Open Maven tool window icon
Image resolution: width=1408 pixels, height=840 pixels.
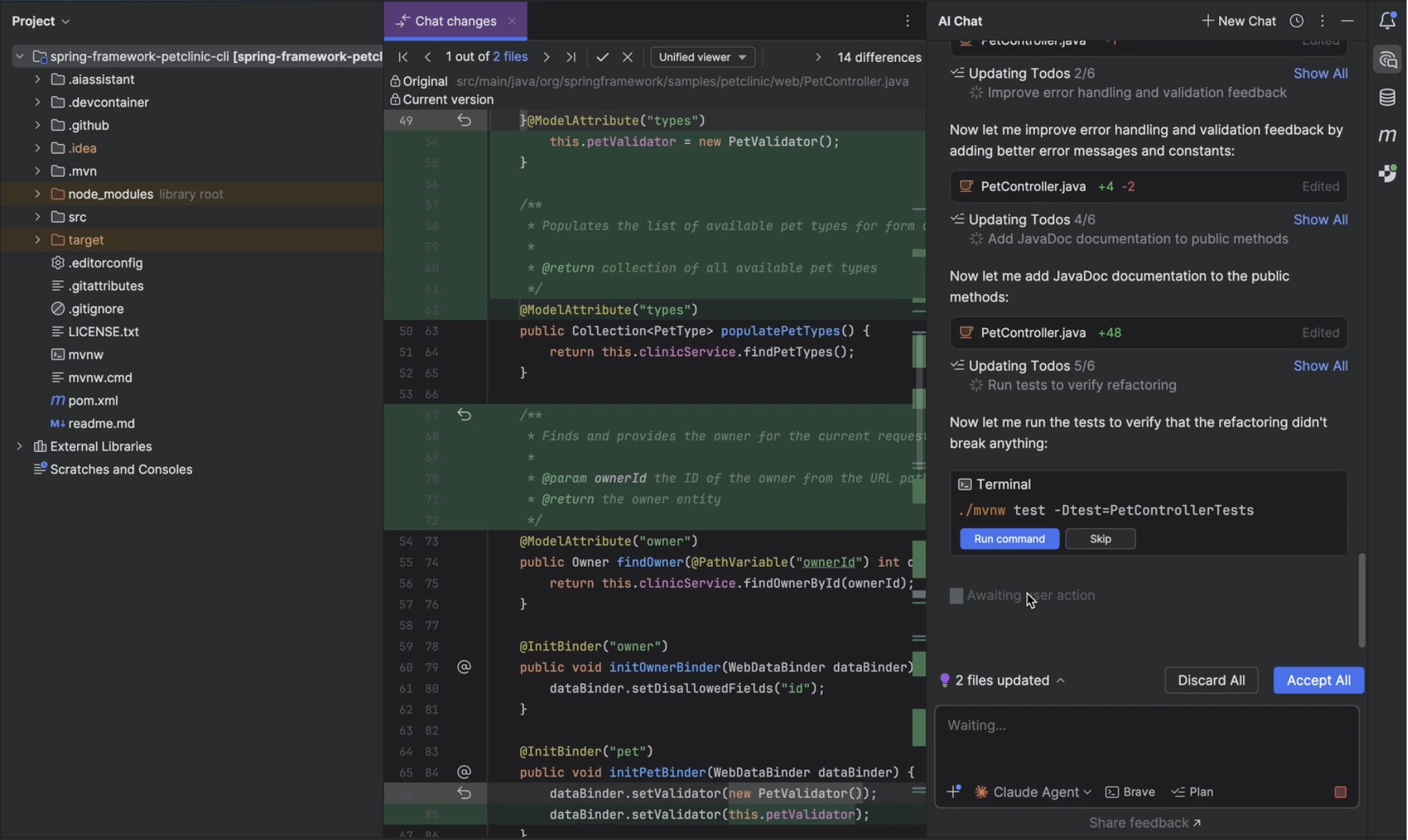pyautogui.click(x=1387, y=135)
